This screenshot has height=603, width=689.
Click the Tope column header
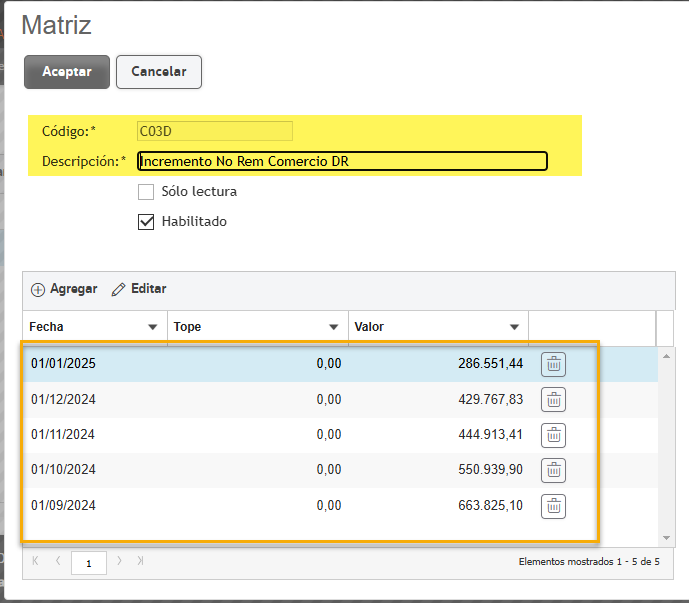[x=258, y=327]
